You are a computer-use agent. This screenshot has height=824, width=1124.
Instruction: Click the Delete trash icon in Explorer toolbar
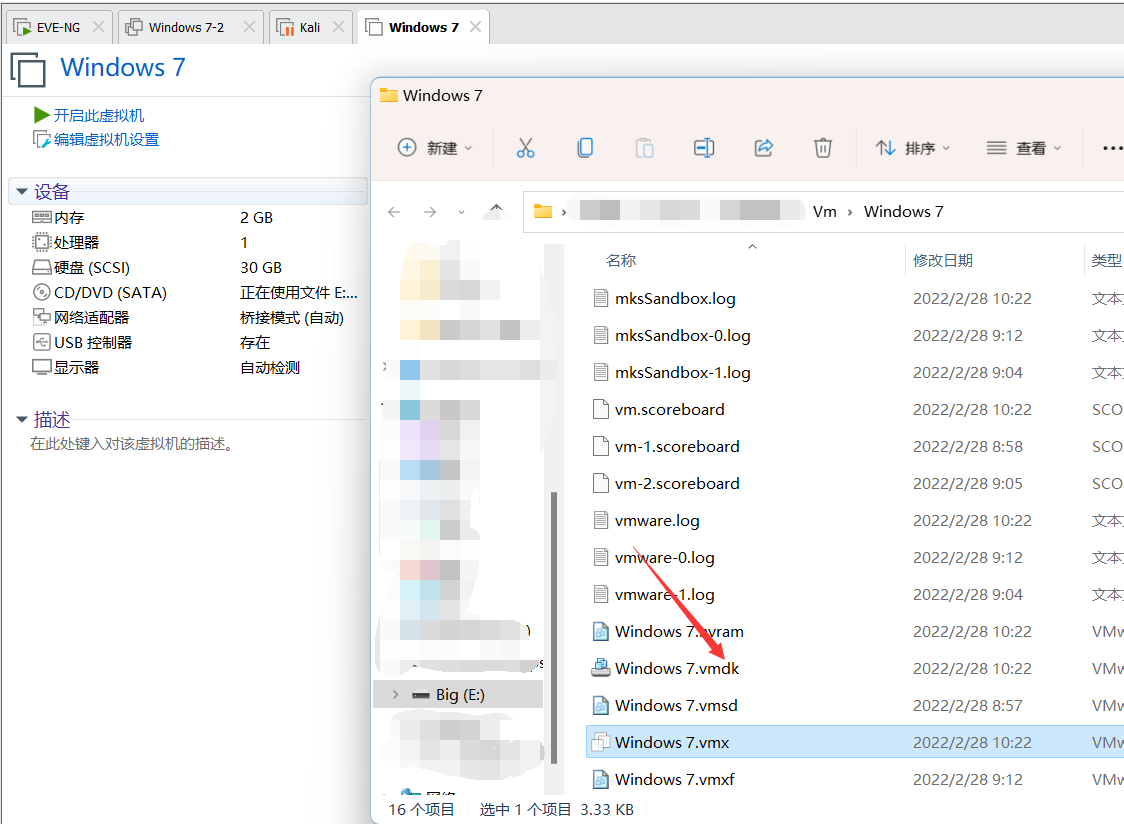point(823,148)
